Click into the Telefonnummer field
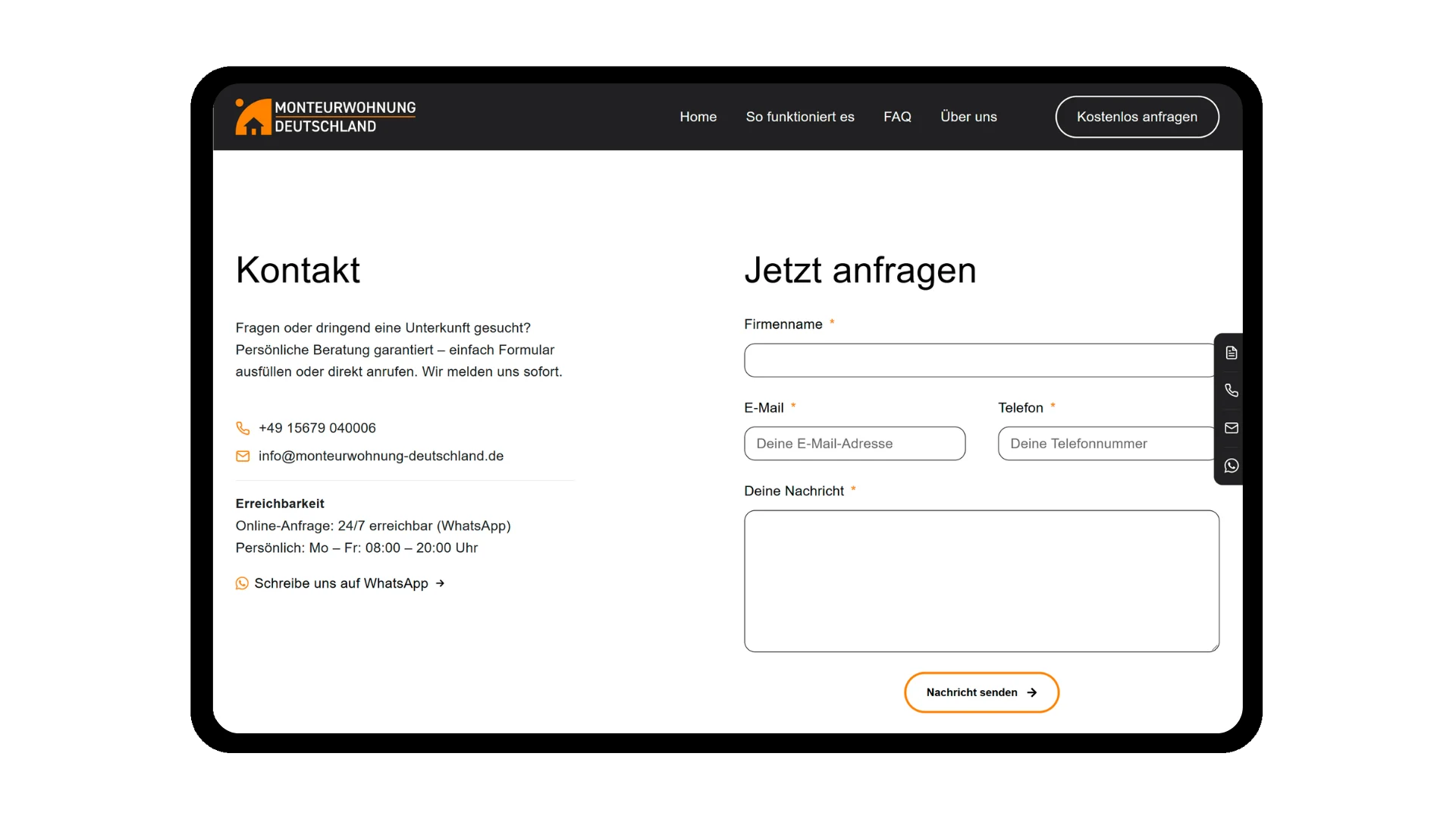This screenshot has width=1456, height=819. tap(1107, 444)
